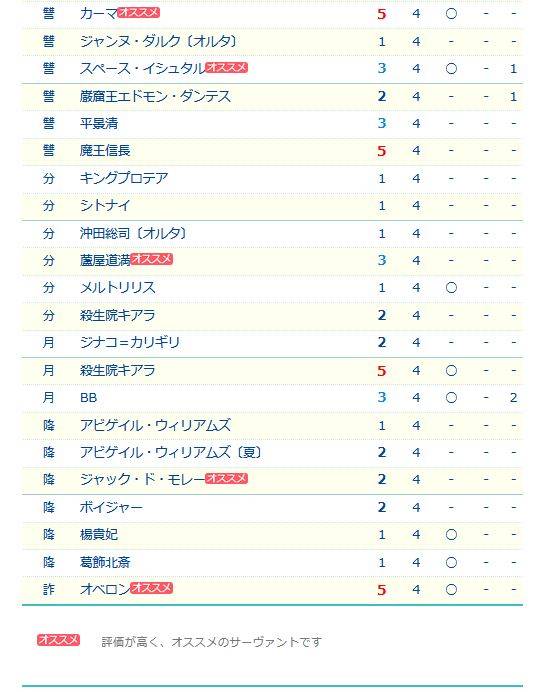Screen dimensions: 544x692
Task: Click the オススメ legend badge below table
Action: [58, 639]
